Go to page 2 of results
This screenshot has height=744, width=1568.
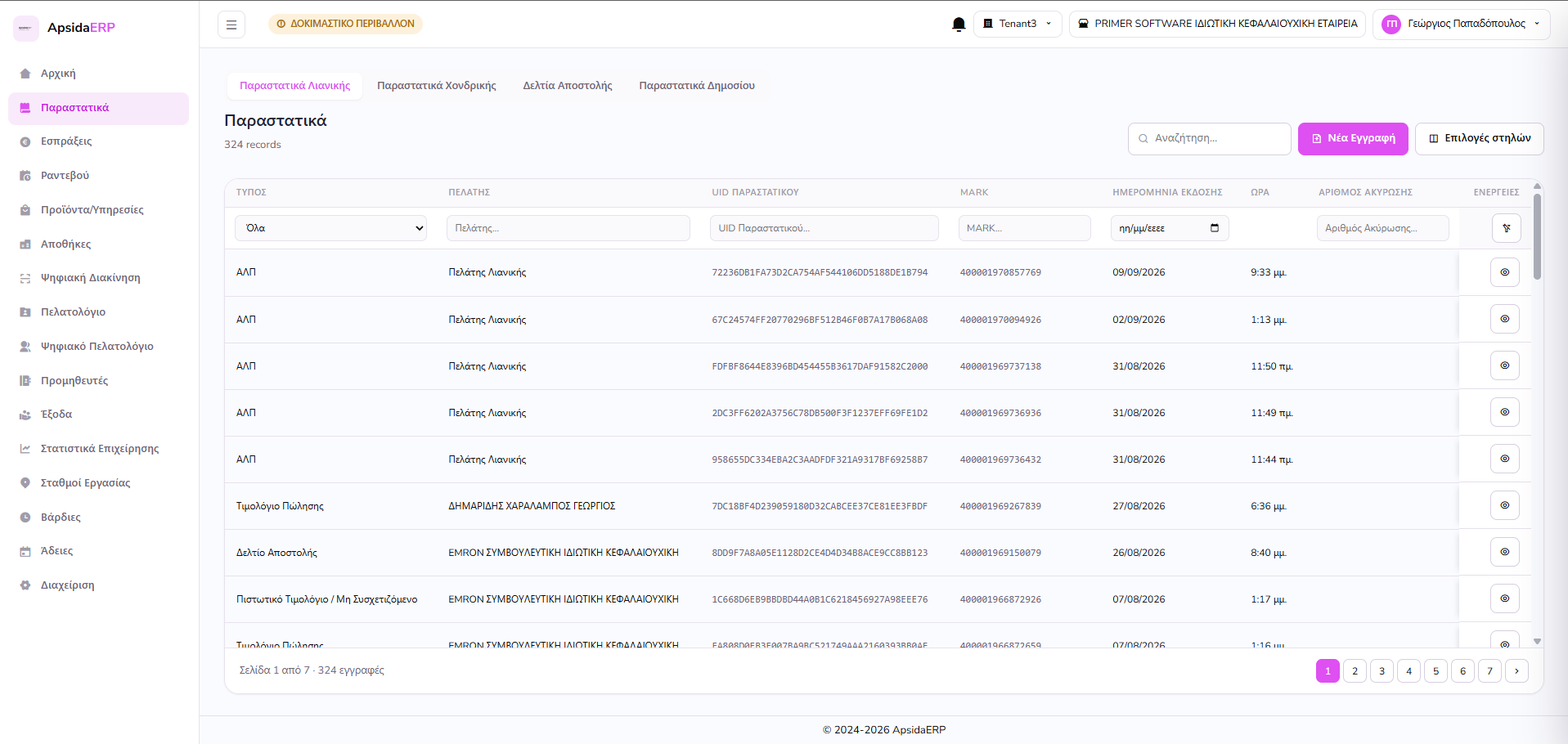click(x=1355, y=671)
